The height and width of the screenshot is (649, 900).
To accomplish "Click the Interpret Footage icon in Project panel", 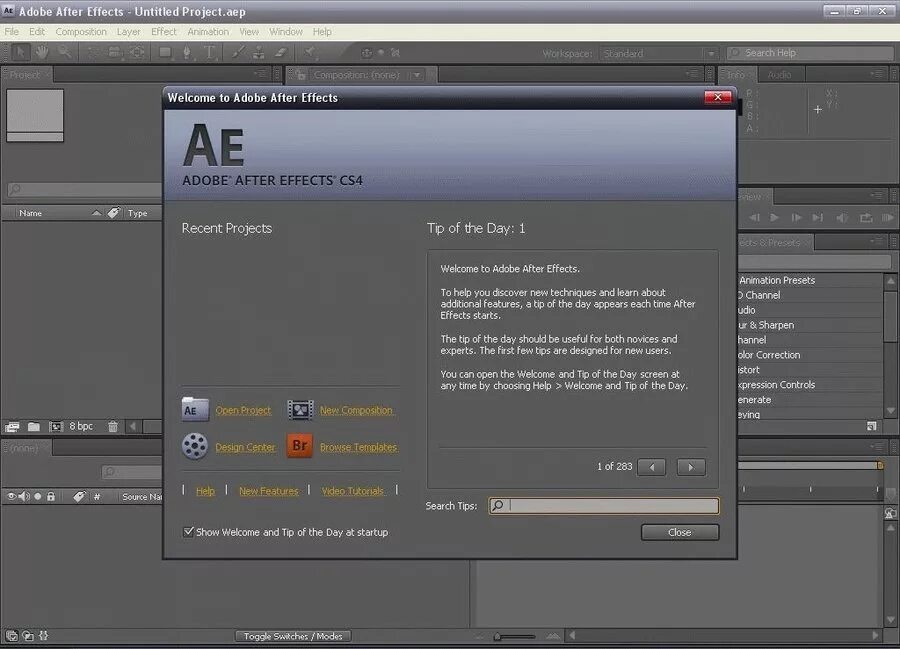I will coord(12,427).
